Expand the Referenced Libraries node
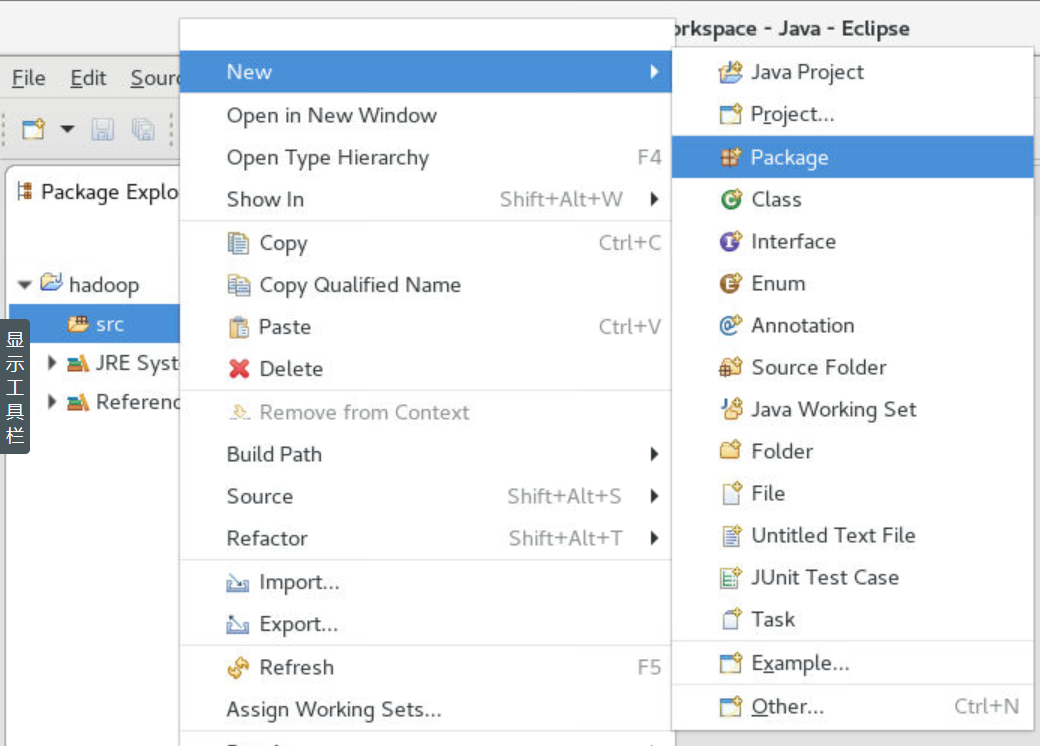This screenshot has height=746, width=1040. (x=52, y=402)
